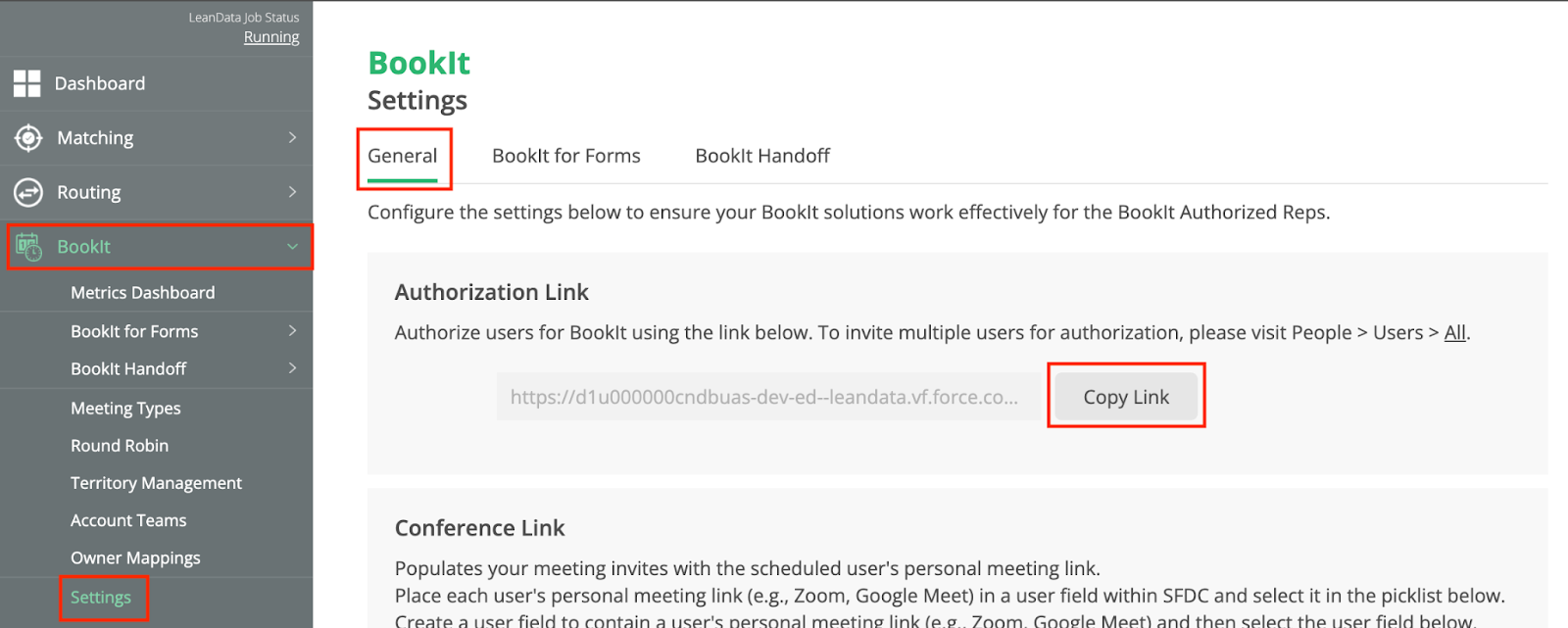Viewport: 1568px width, 628px height.
Task: Expand BookIt for Forms submenu arrow
Action: click(x=292, y=331)
